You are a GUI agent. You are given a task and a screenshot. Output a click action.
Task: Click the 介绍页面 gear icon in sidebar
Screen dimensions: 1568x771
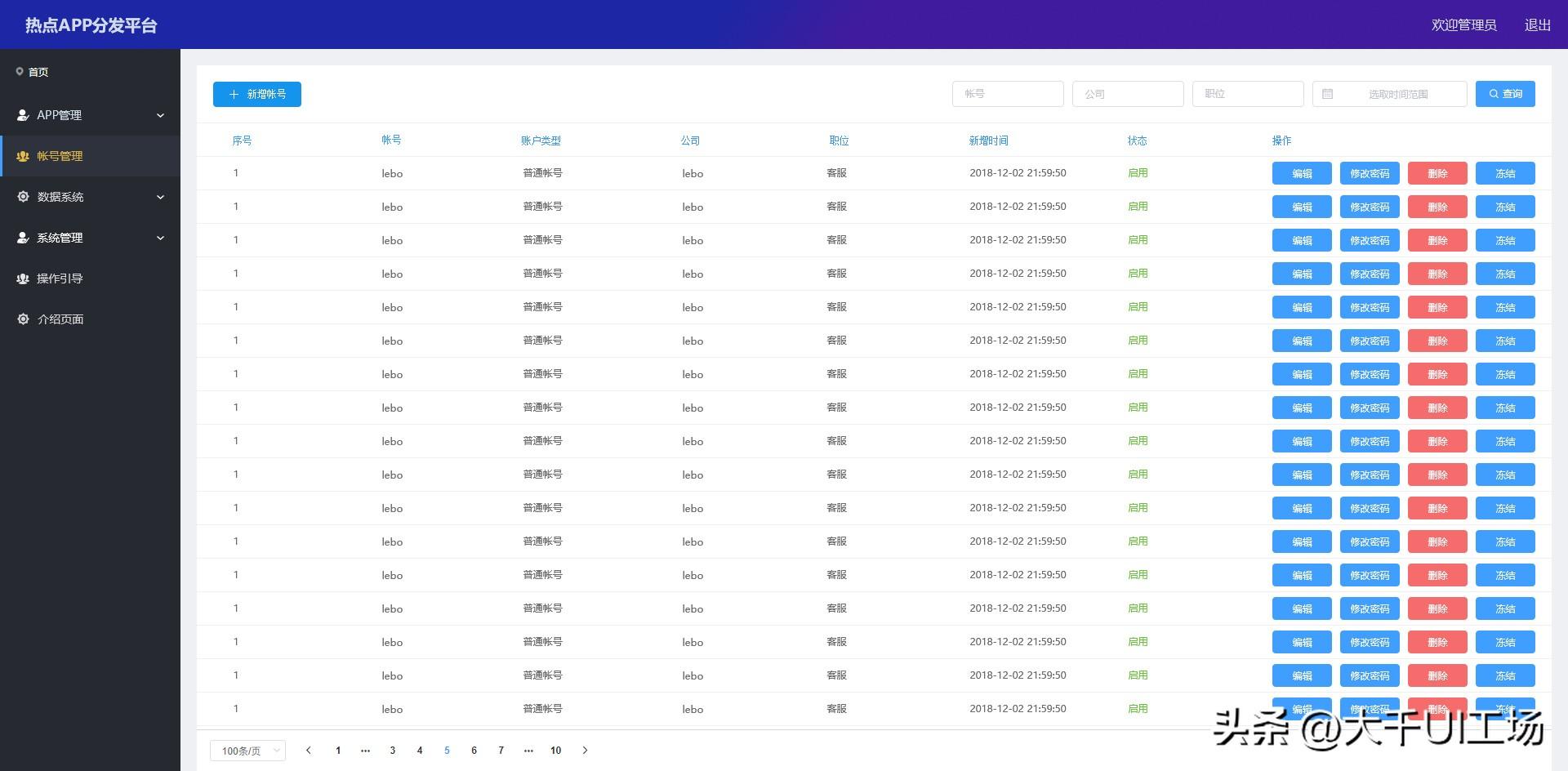[23, 319]
